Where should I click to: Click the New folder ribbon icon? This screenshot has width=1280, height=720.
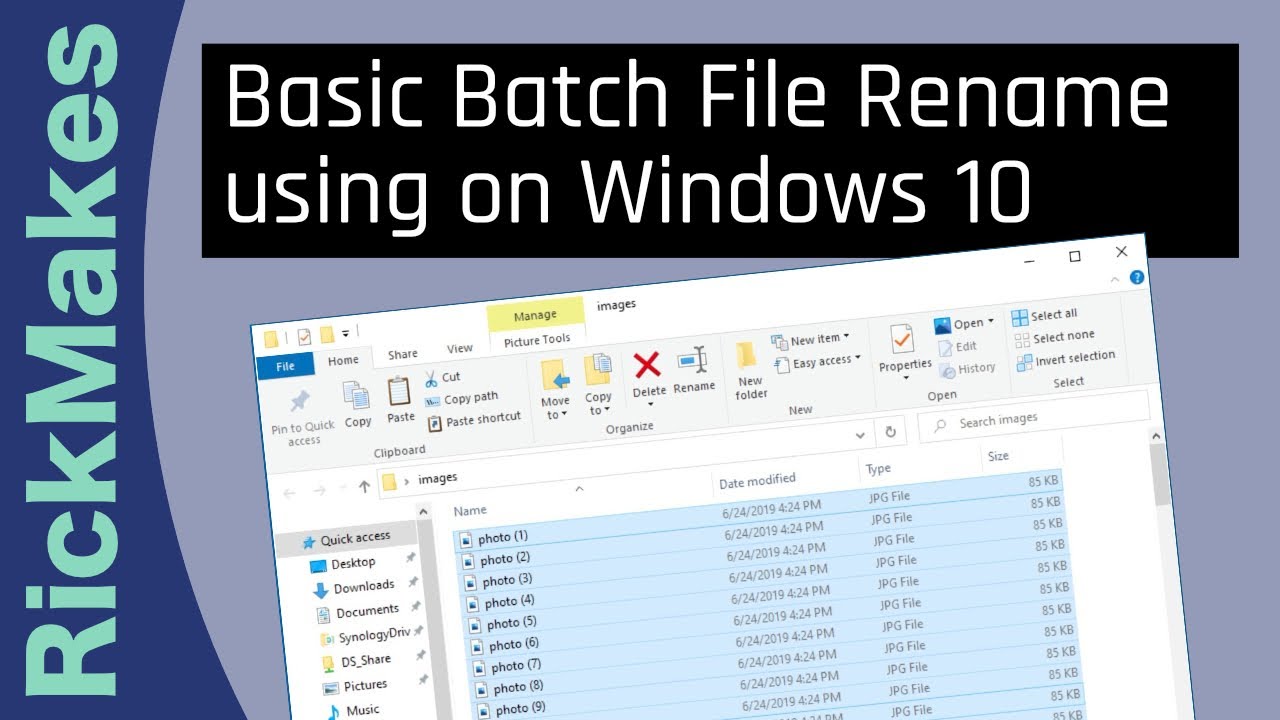(x=746, y=355)
